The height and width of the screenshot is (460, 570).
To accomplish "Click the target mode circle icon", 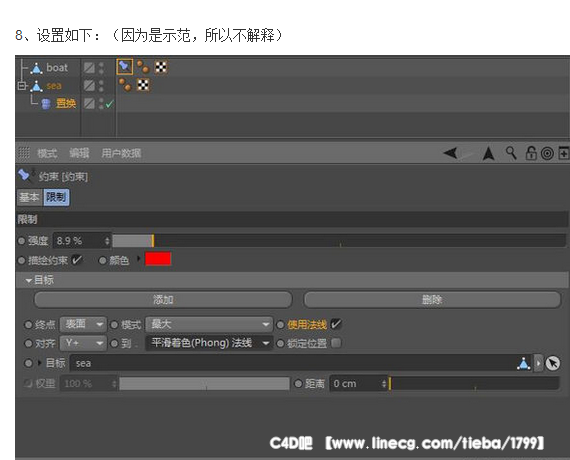I will coord(547,153).
